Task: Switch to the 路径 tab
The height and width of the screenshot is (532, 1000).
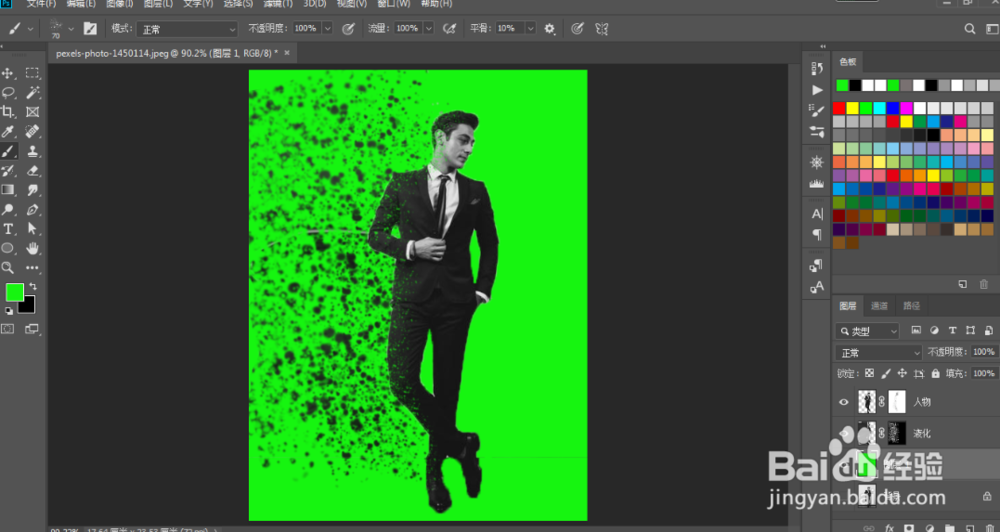Action: coord(912,306)
